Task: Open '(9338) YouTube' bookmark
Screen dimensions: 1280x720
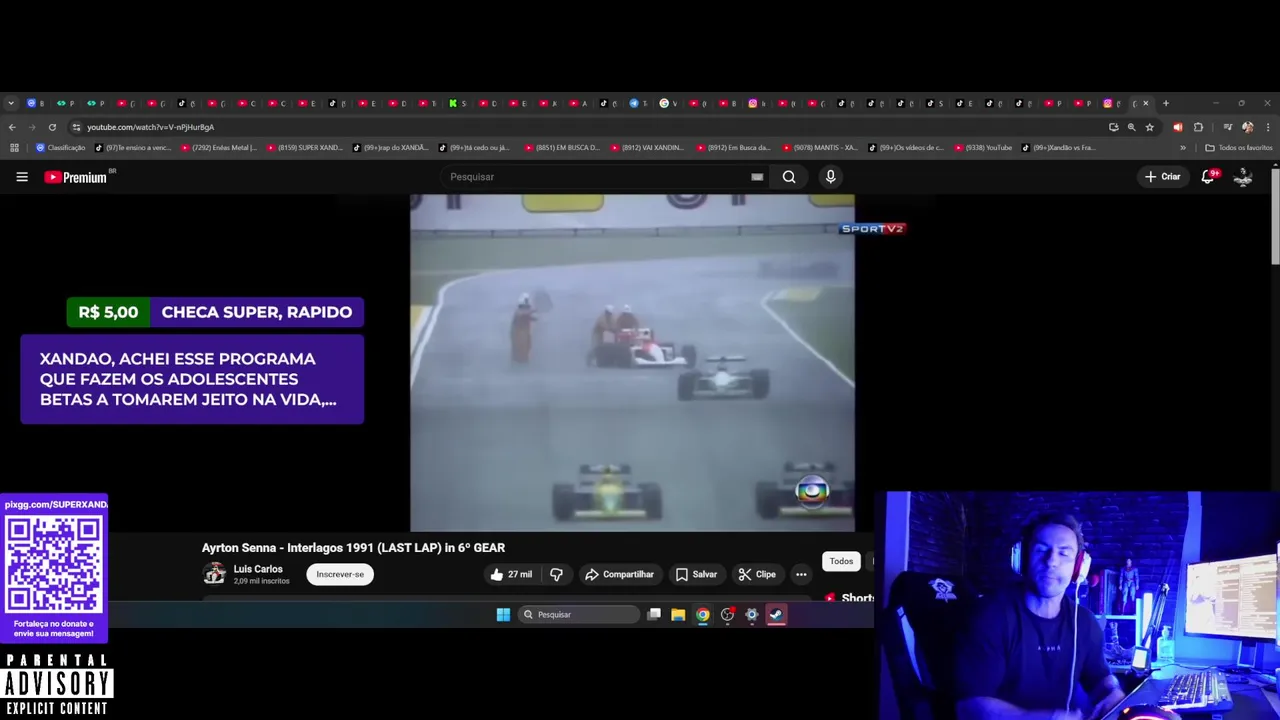Action: 984,148
